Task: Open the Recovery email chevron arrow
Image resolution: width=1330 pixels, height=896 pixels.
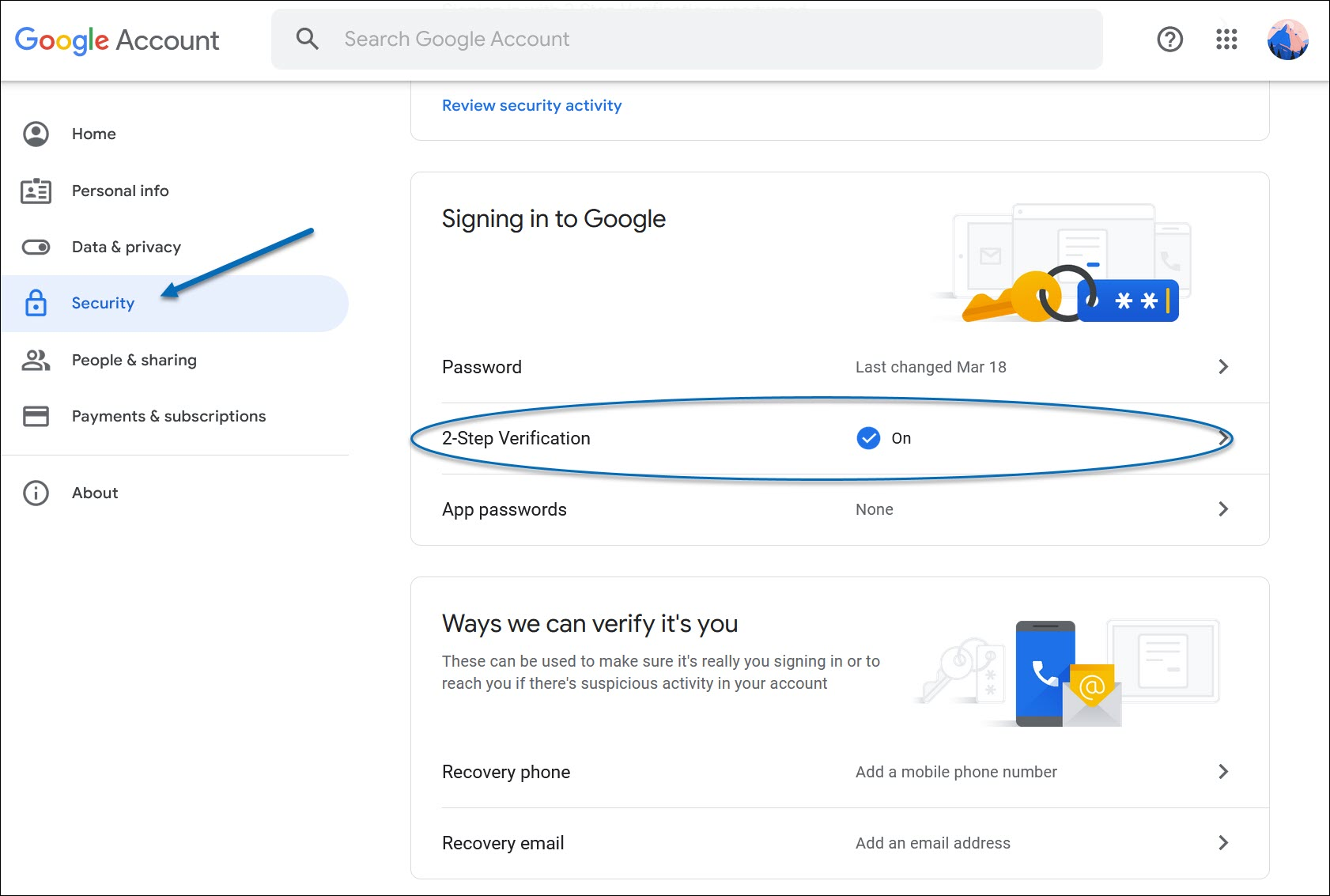Action: pyautogui.click(x=1223, y=843)
